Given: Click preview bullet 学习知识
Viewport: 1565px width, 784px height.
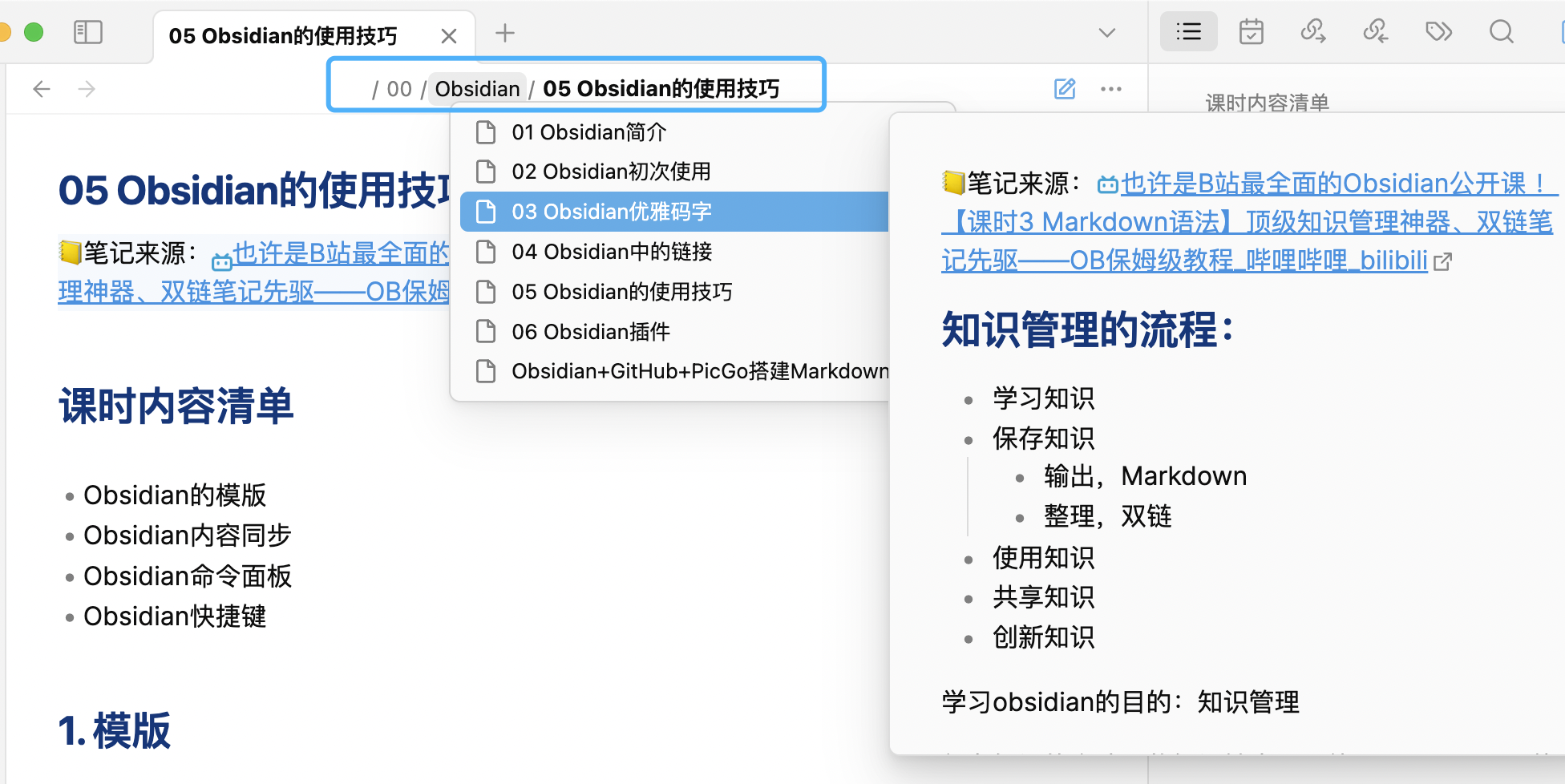Looking at the screenshot, I should [1043, 398].
